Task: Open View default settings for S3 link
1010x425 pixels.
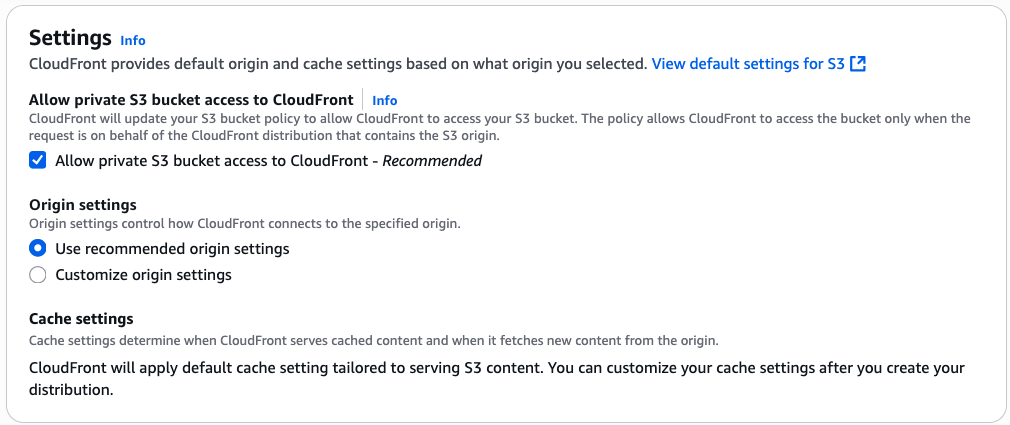Action: pyautogui.click(x=748, y=64)
